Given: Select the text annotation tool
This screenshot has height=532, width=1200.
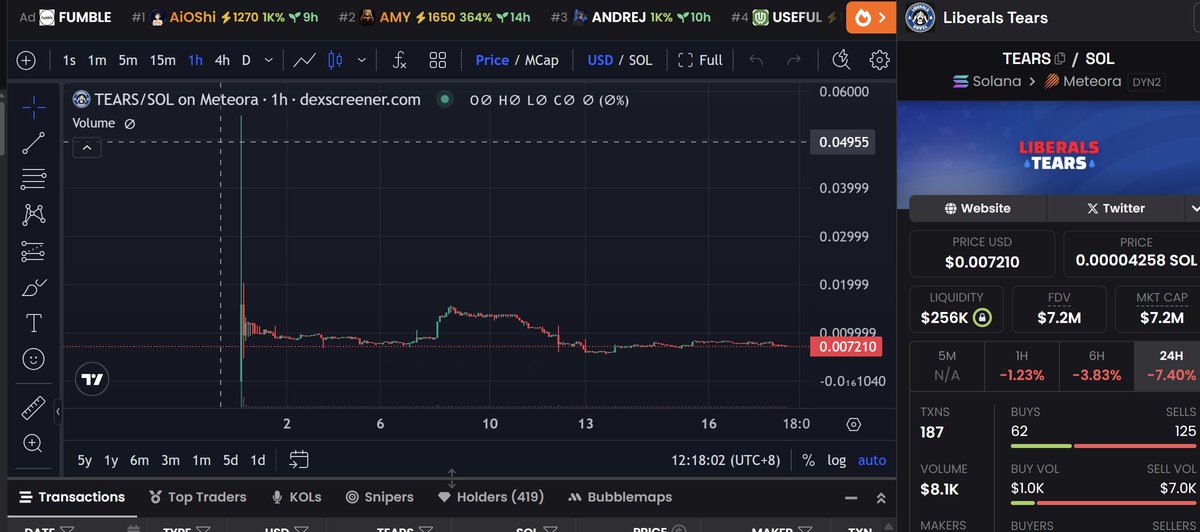Looking at the screenshot, I should tap(33, 323).
